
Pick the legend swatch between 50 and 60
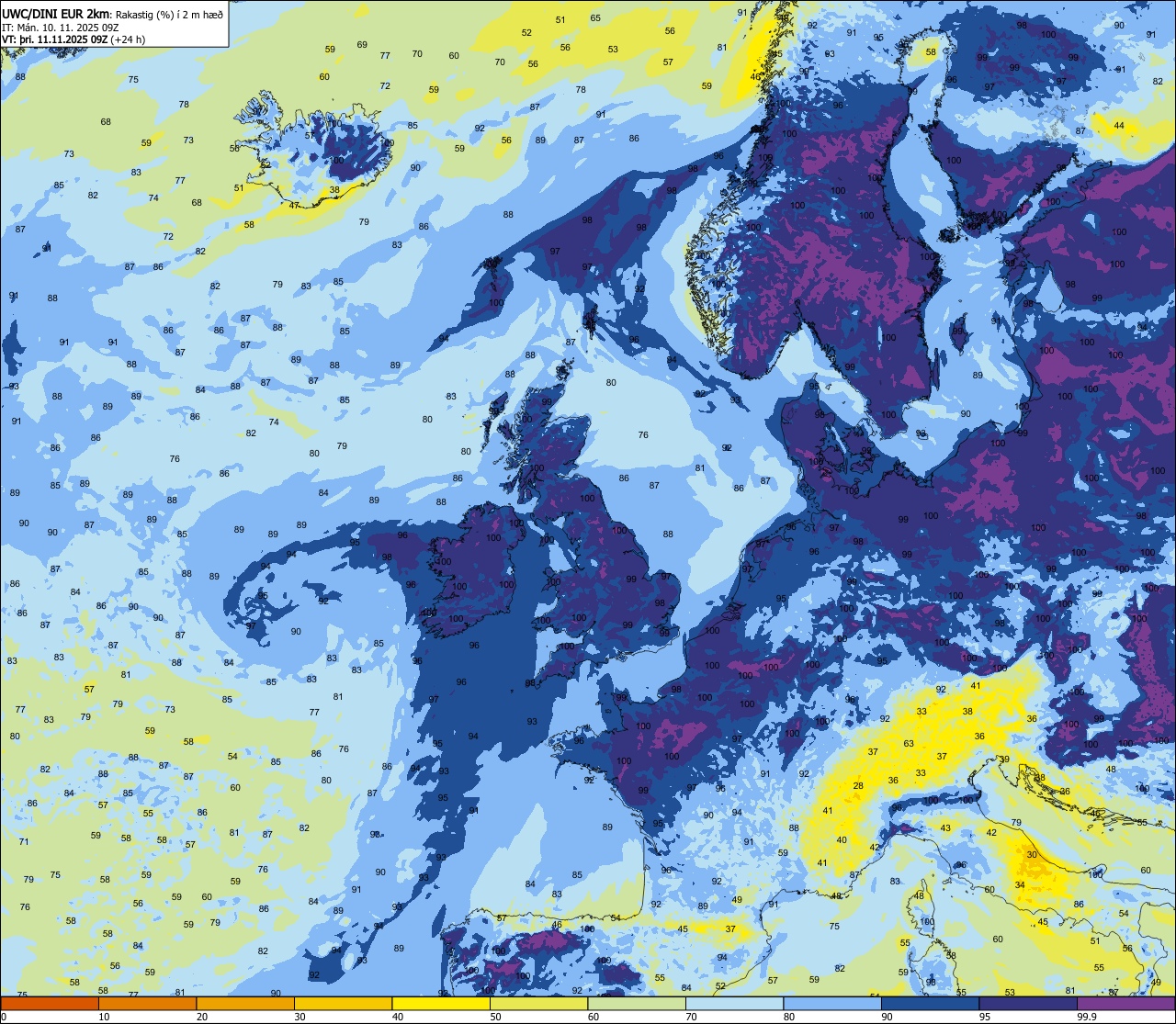click(x=538, y=1003)
